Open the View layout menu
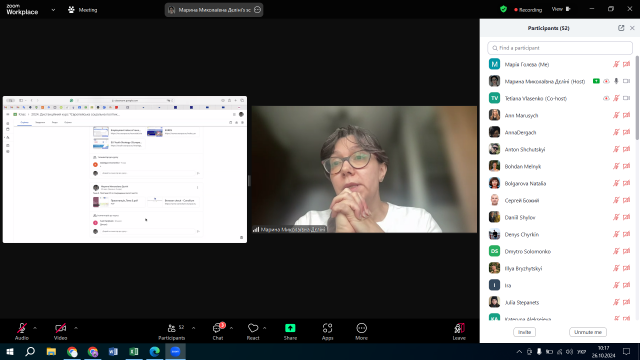640x360 pixels. 561,9
